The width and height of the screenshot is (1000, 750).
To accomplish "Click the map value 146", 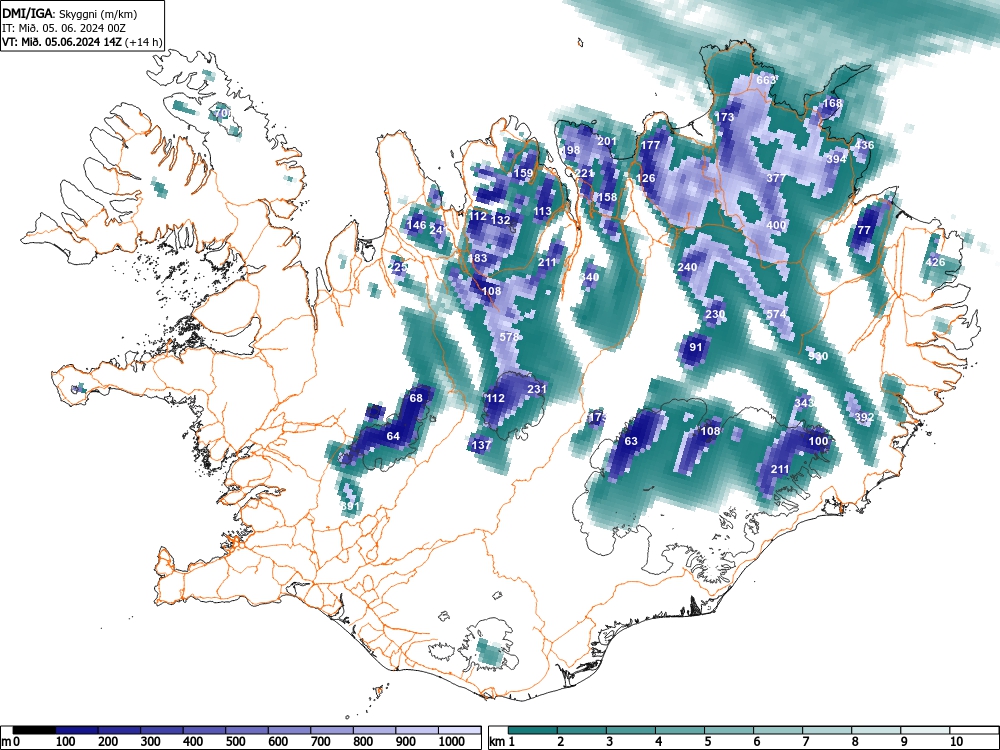I will click(x=416, y=224).
